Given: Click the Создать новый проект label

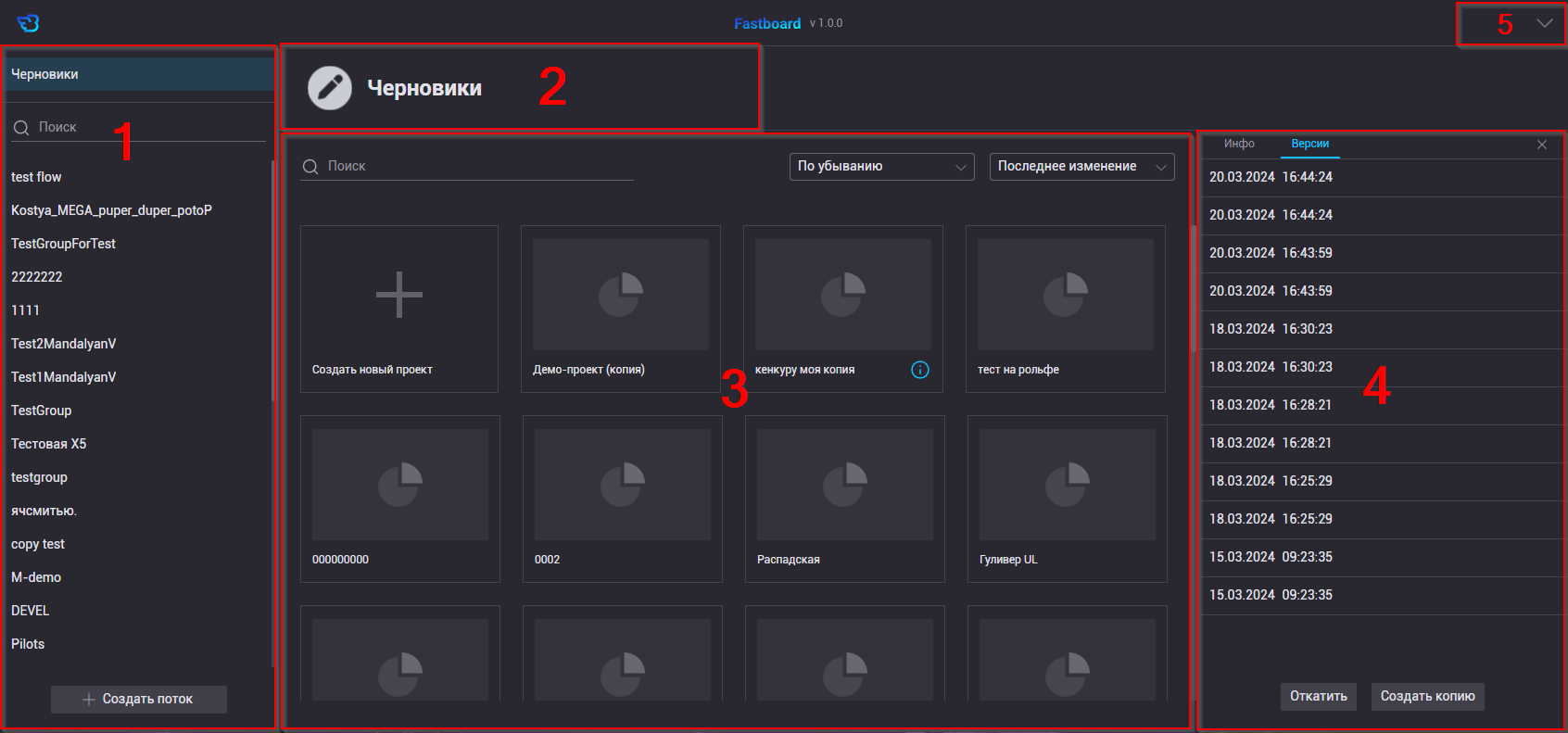Looking at the screenshot, I should pyautogui.click(x=373, y=370).
